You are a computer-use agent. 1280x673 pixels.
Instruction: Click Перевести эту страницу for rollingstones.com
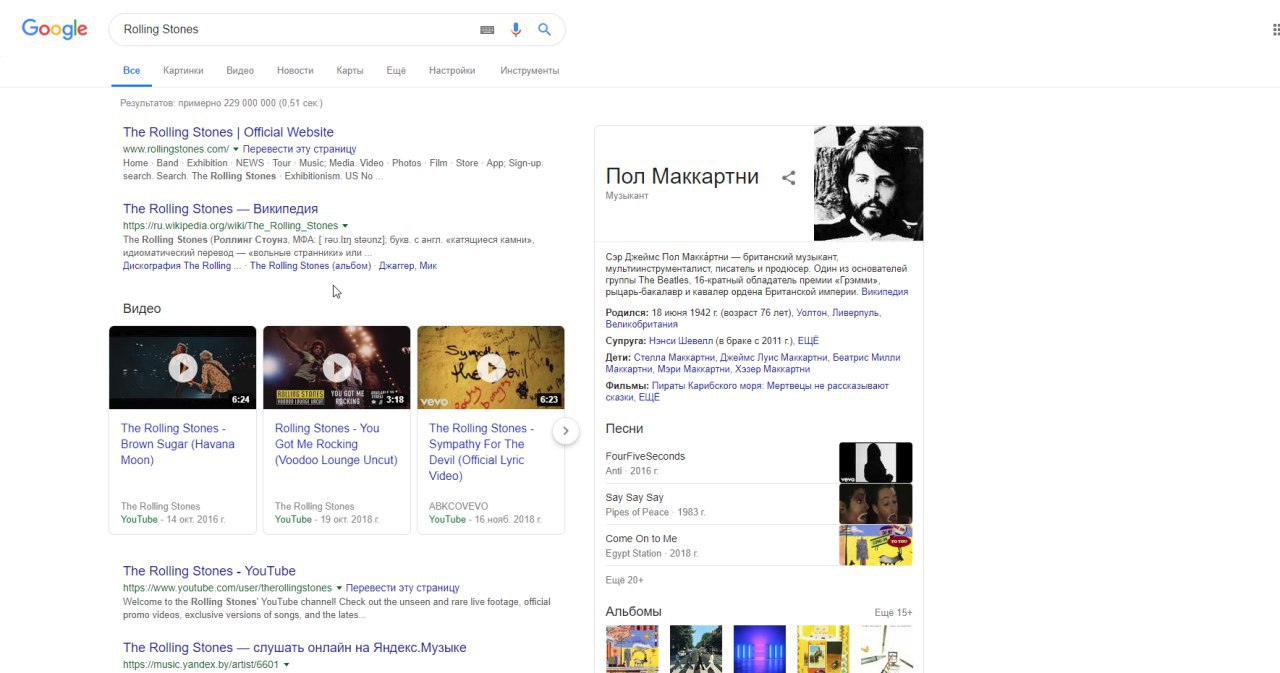click(x=299, y=149)
